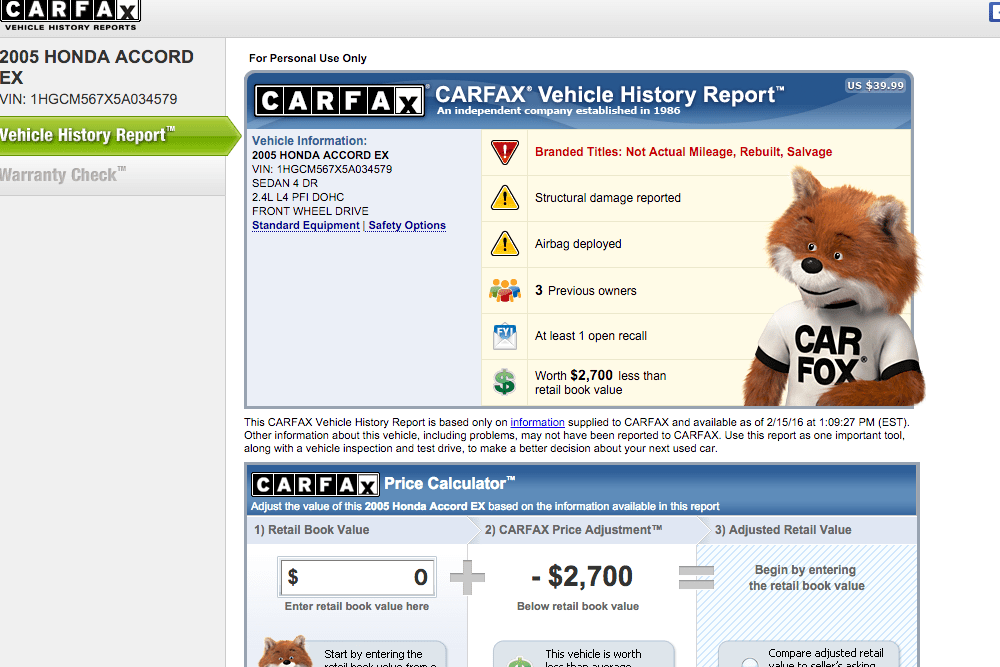Click the green dollar sign value icon
Viewport: 1000px width, 667px height.
pos(504,382)
